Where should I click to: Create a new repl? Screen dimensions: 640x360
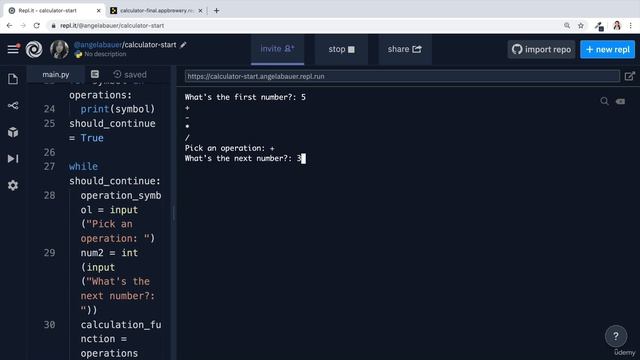pyautogui.click(x=607, y=49)
